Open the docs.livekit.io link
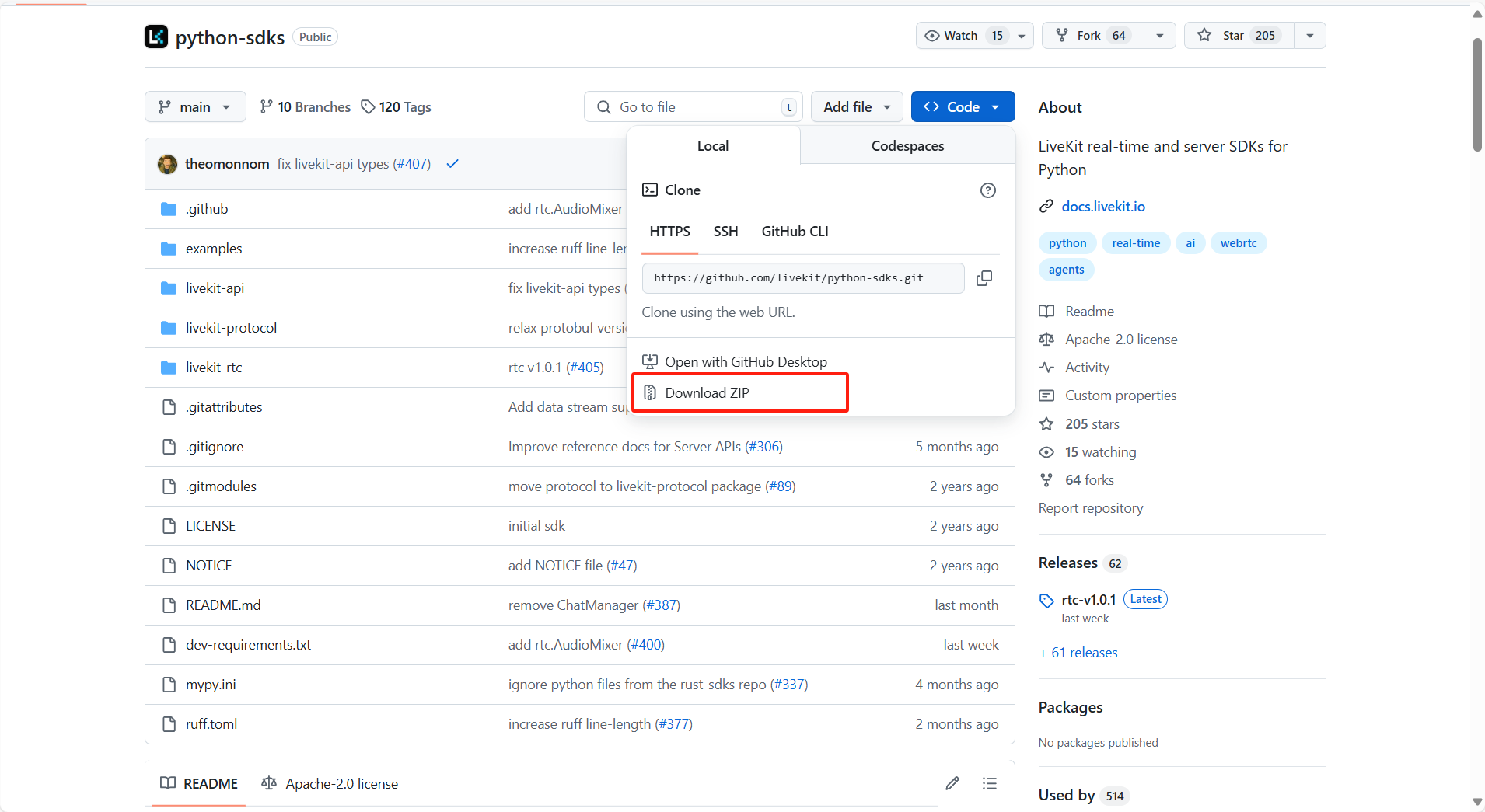The image size is (1485, 812). tap(1103, 207)
